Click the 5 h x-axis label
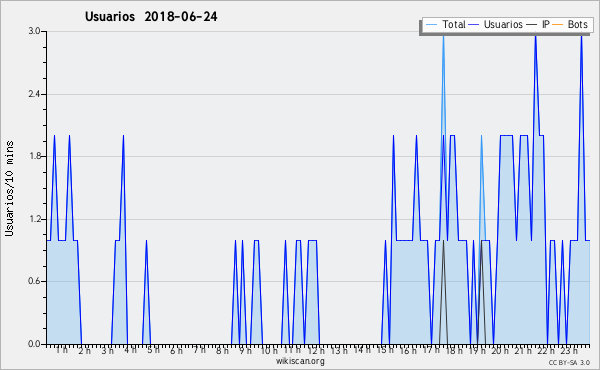 (x=153, y=350)
